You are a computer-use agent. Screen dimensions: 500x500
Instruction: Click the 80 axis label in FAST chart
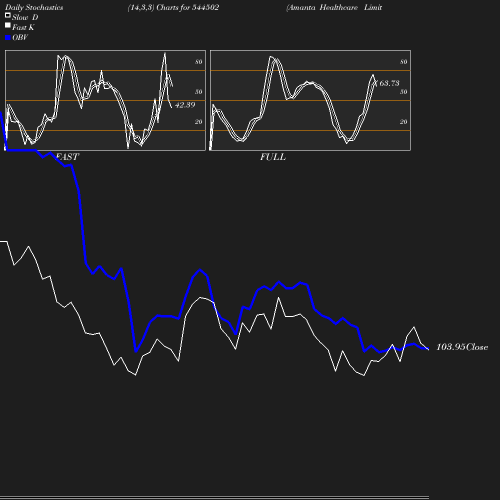[x=199, y=62]
